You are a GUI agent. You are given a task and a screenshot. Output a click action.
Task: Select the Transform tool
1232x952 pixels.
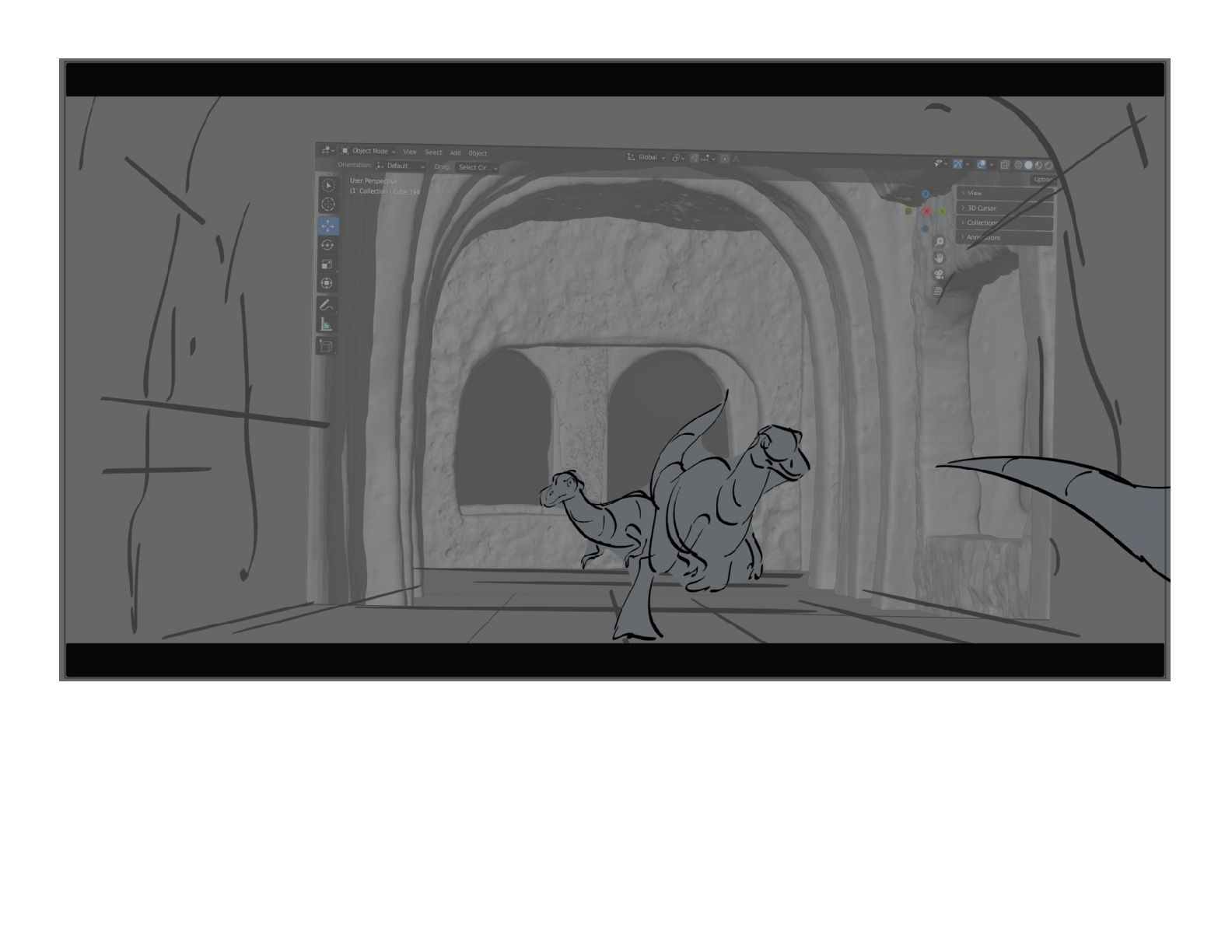click(x=327, y=283)
